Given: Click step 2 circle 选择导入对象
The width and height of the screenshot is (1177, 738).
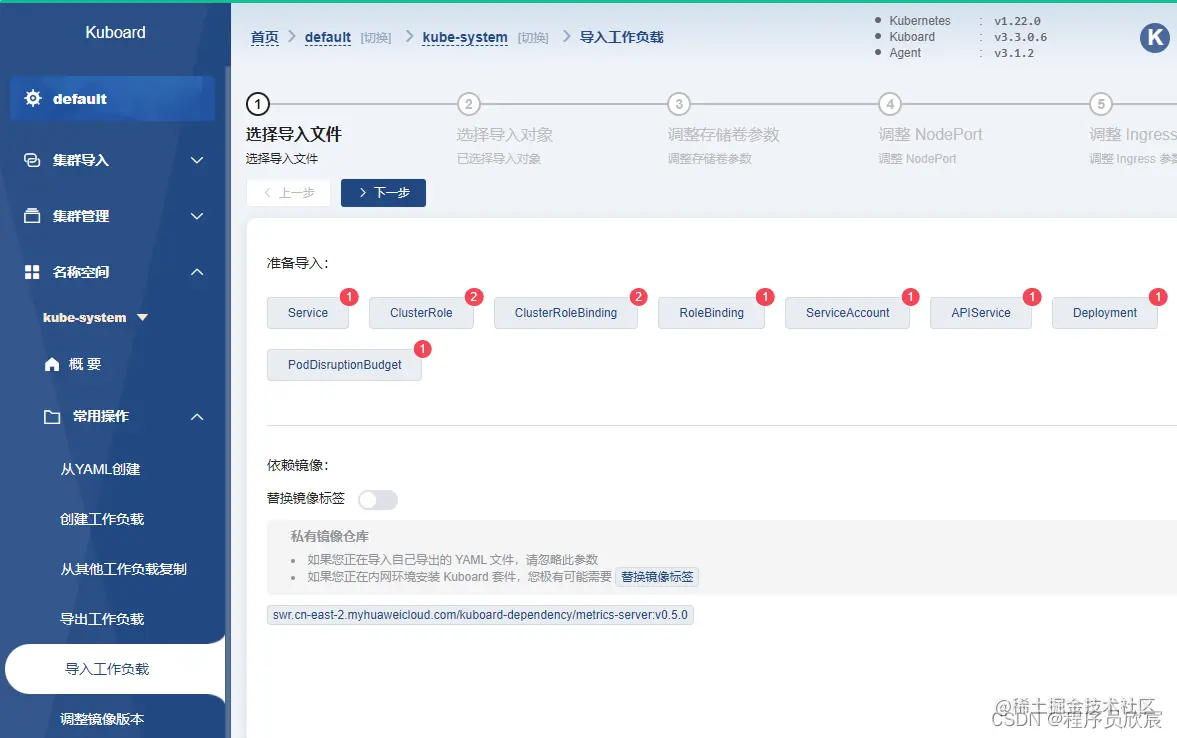Looking at the screenshot, I should click(x=468, y=104).
